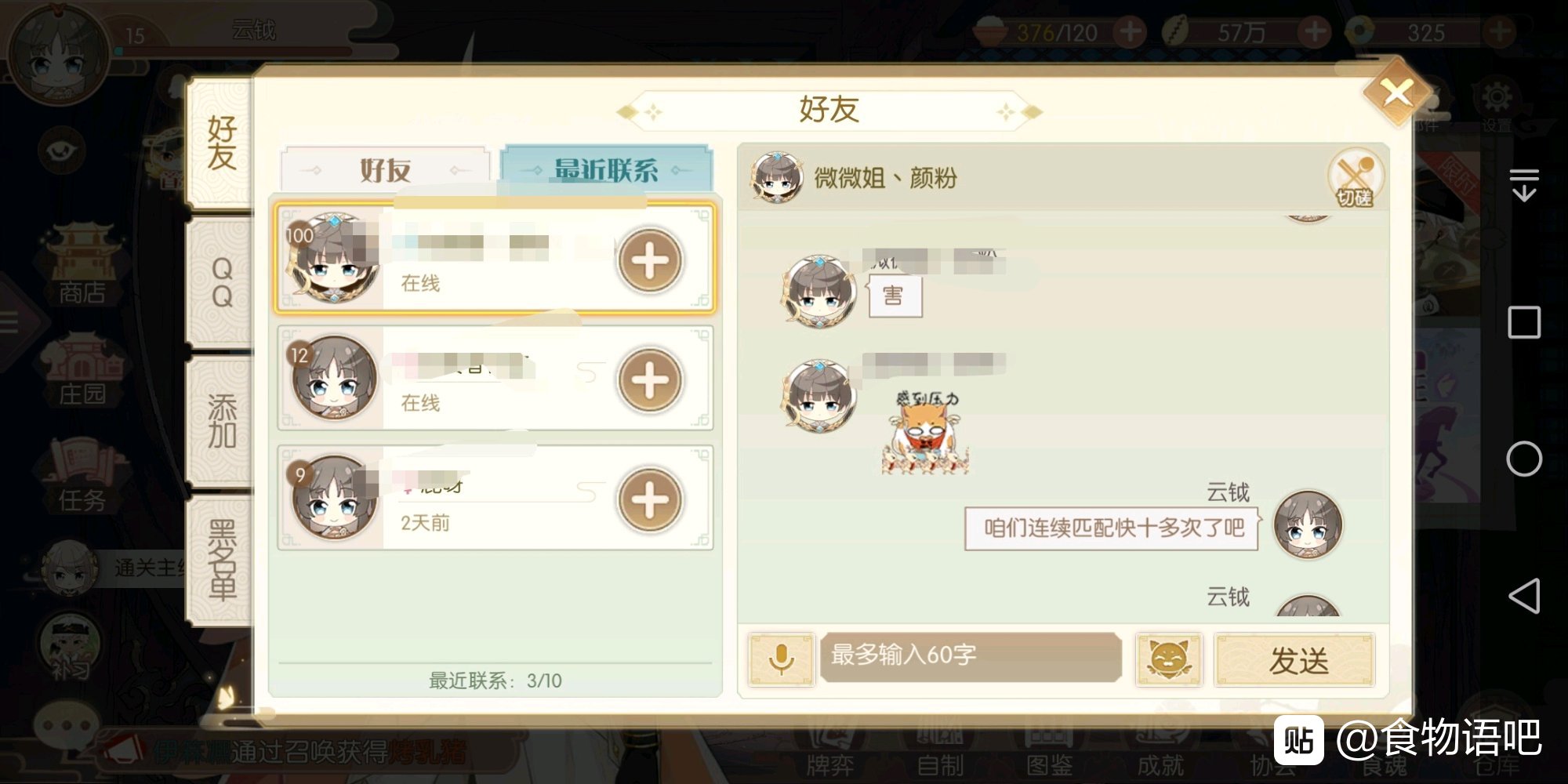
Task: Focus the 最多输入60字 message input field
Action: (971, 655)
